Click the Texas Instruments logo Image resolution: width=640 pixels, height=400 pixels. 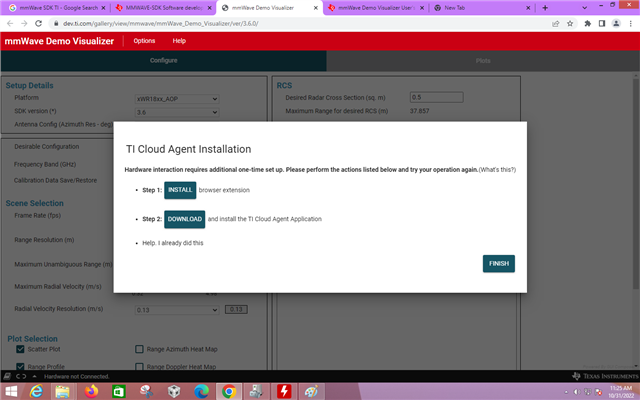[x=605, y=376]
